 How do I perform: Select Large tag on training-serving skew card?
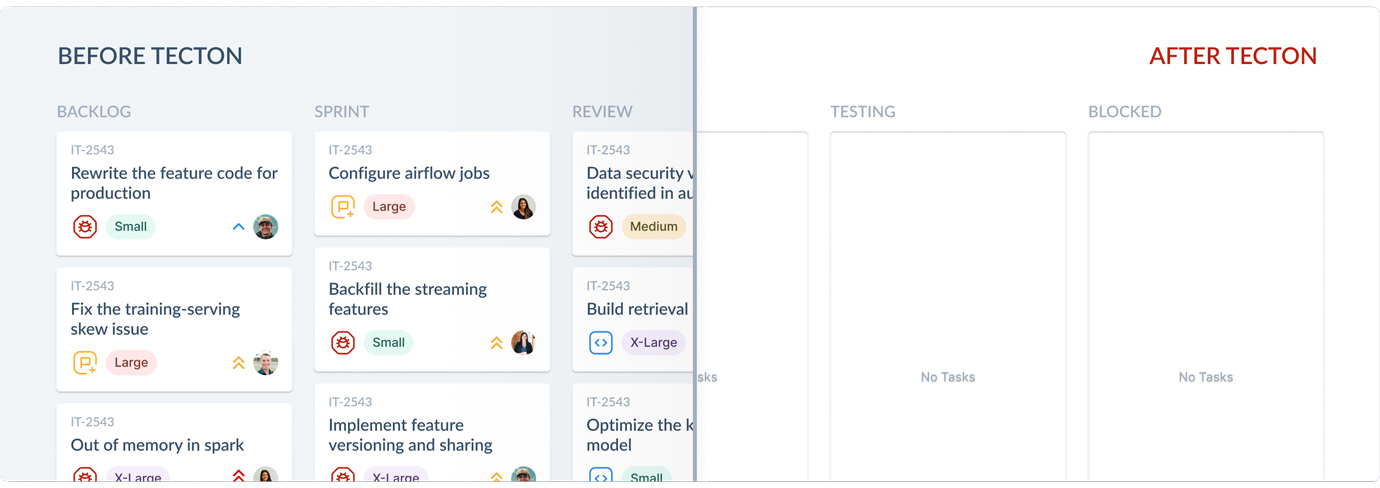[131, 363]
